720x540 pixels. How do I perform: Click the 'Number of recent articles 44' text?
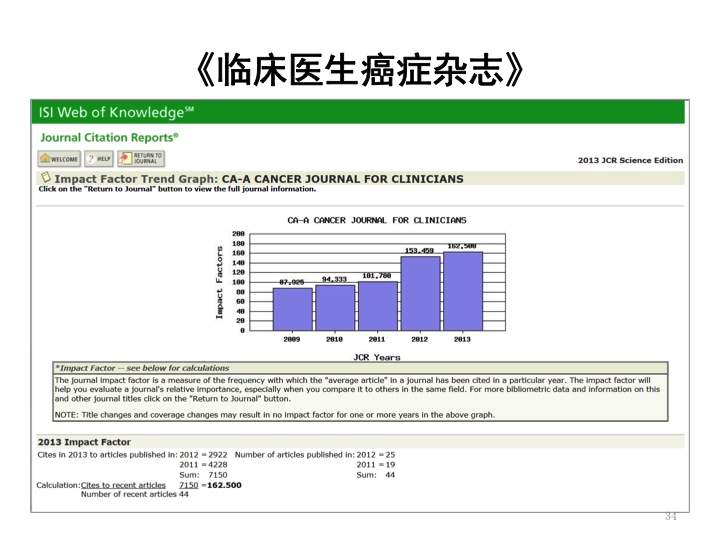click(135, 494)
